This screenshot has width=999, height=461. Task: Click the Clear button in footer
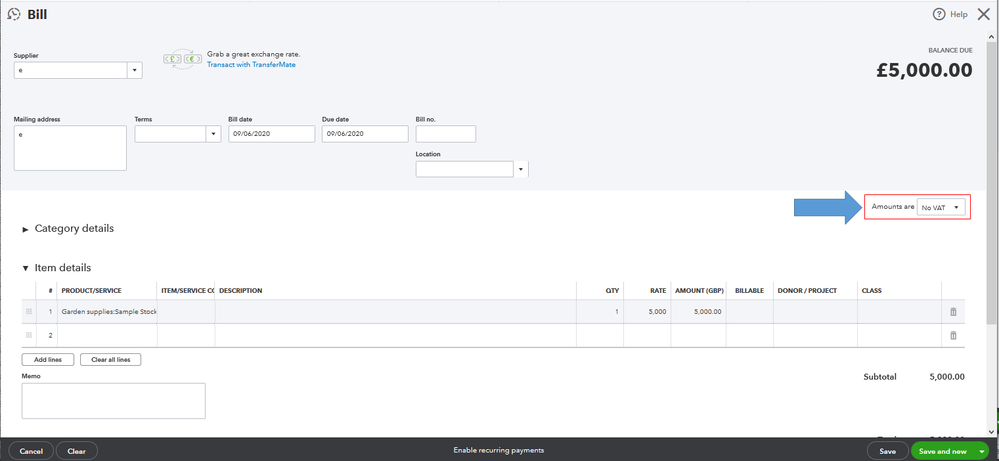coord(76,451)
